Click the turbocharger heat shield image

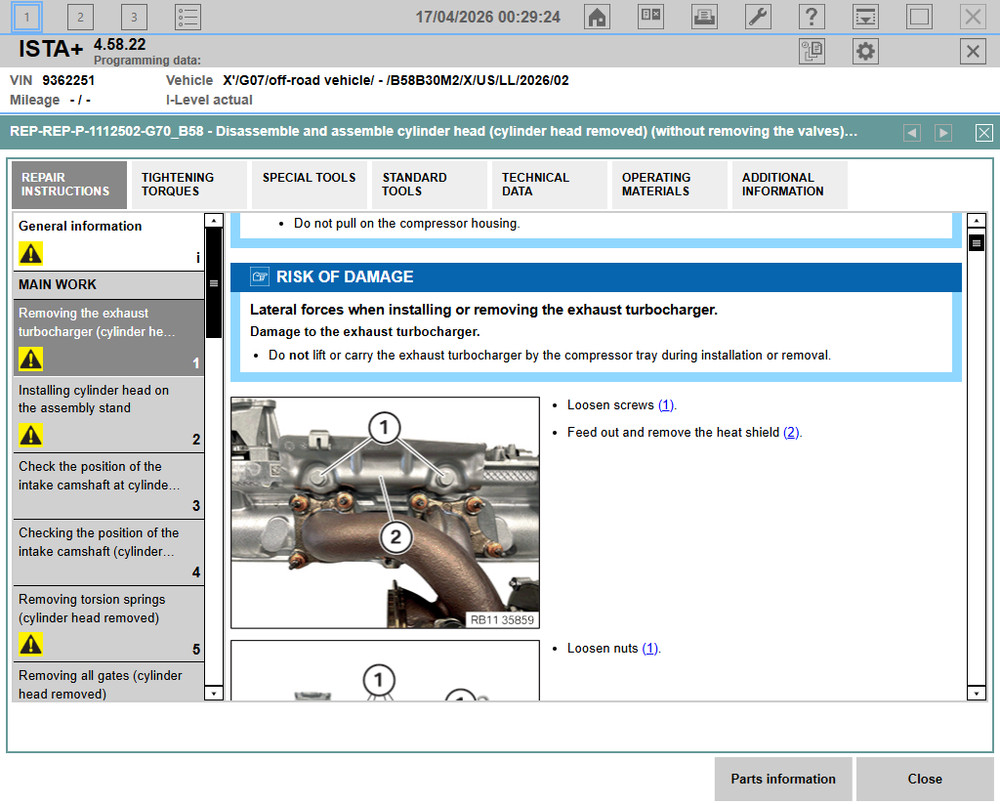pyautogui.click(x=385, y=512)
